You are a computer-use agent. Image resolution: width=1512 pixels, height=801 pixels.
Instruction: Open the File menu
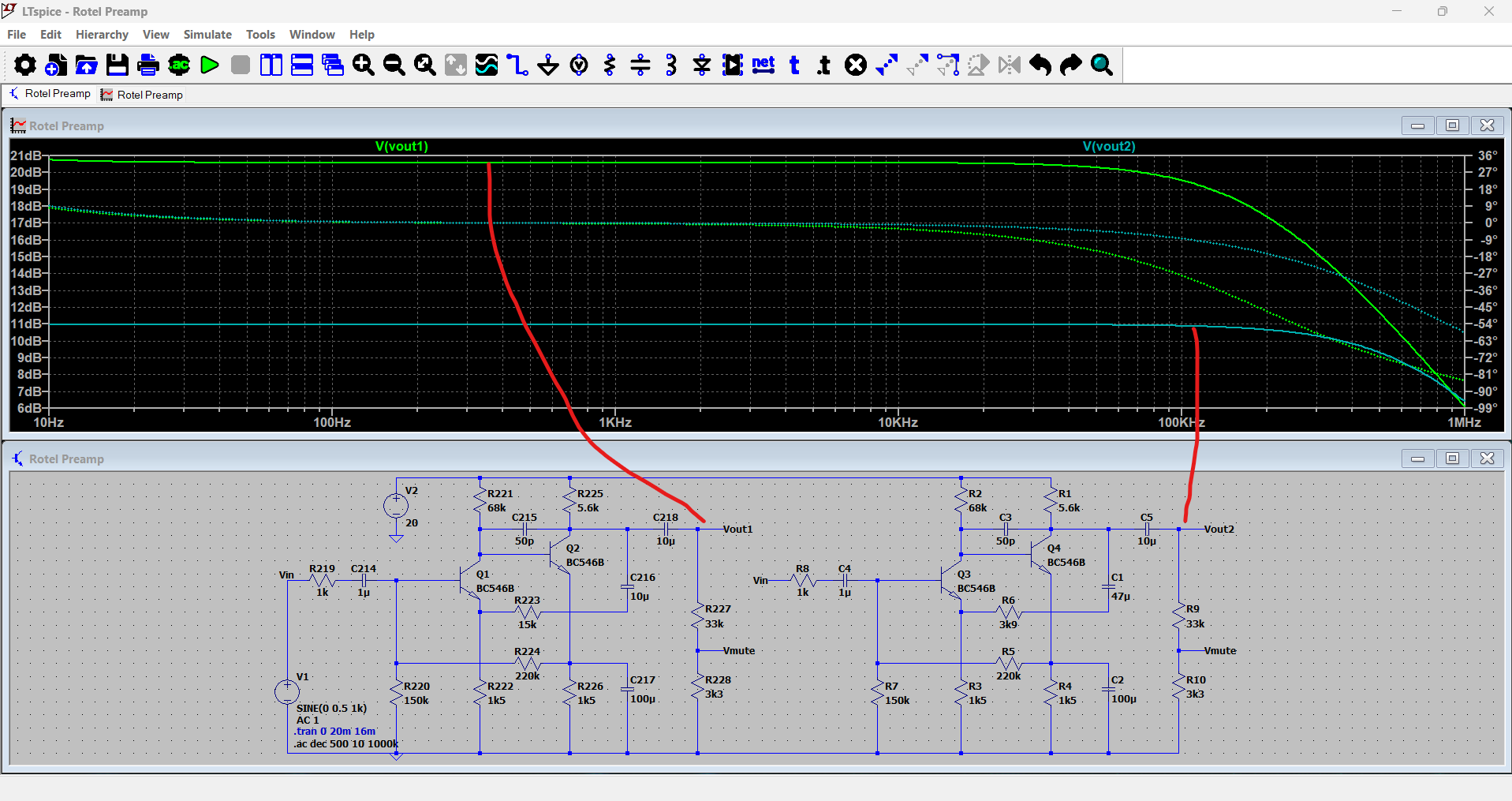[x=17, y=35]
